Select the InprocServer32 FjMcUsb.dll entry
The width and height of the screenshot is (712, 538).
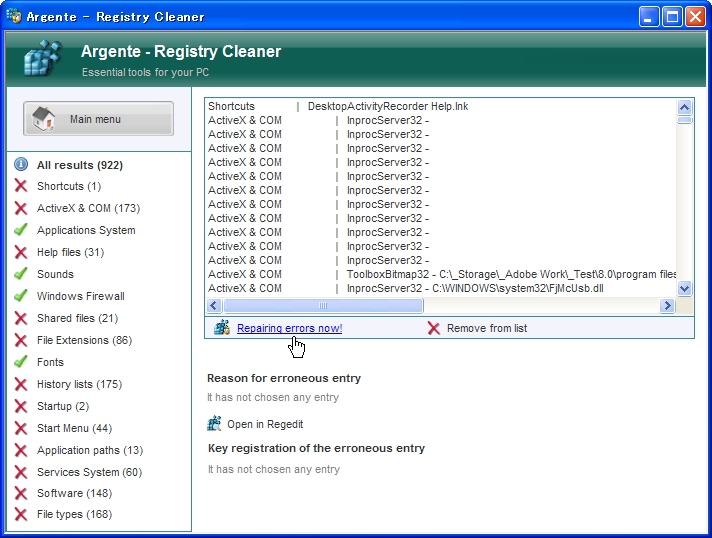pyautogui.click(x=441, y=288)
